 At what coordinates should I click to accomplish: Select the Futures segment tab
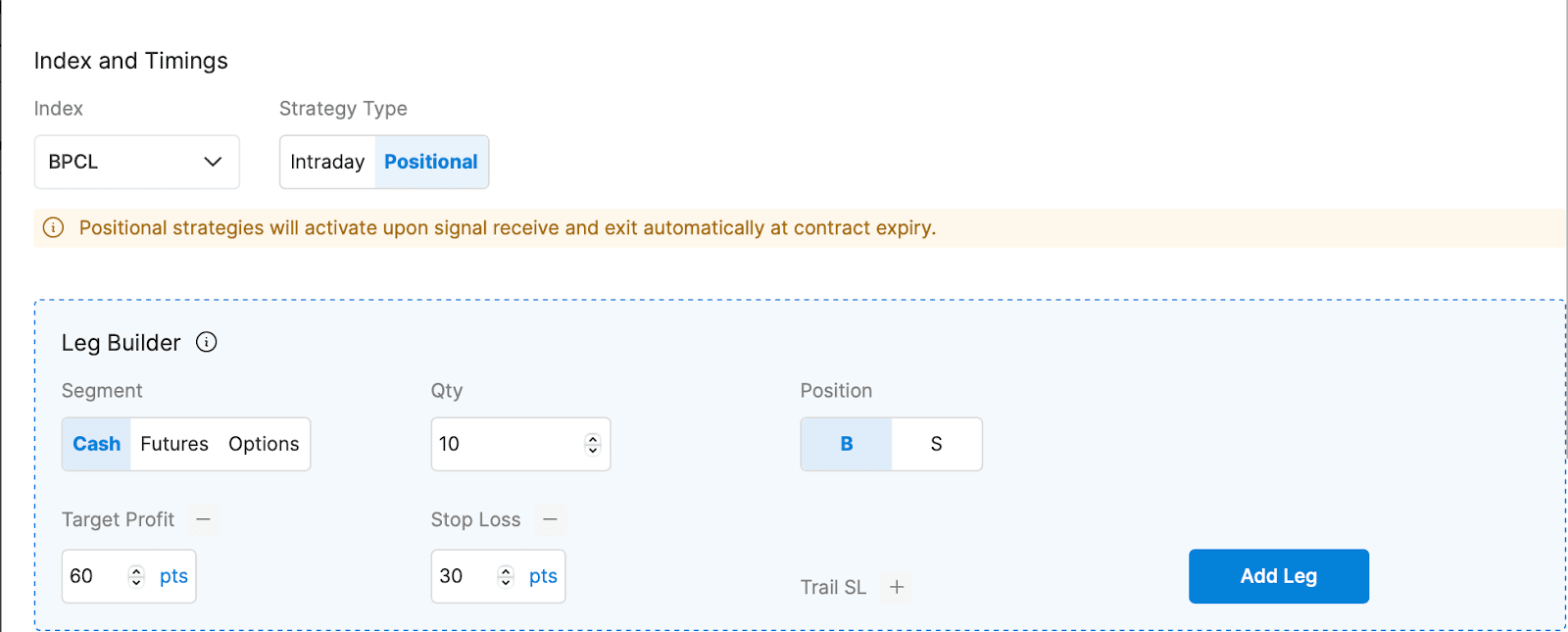click(173, 444)
